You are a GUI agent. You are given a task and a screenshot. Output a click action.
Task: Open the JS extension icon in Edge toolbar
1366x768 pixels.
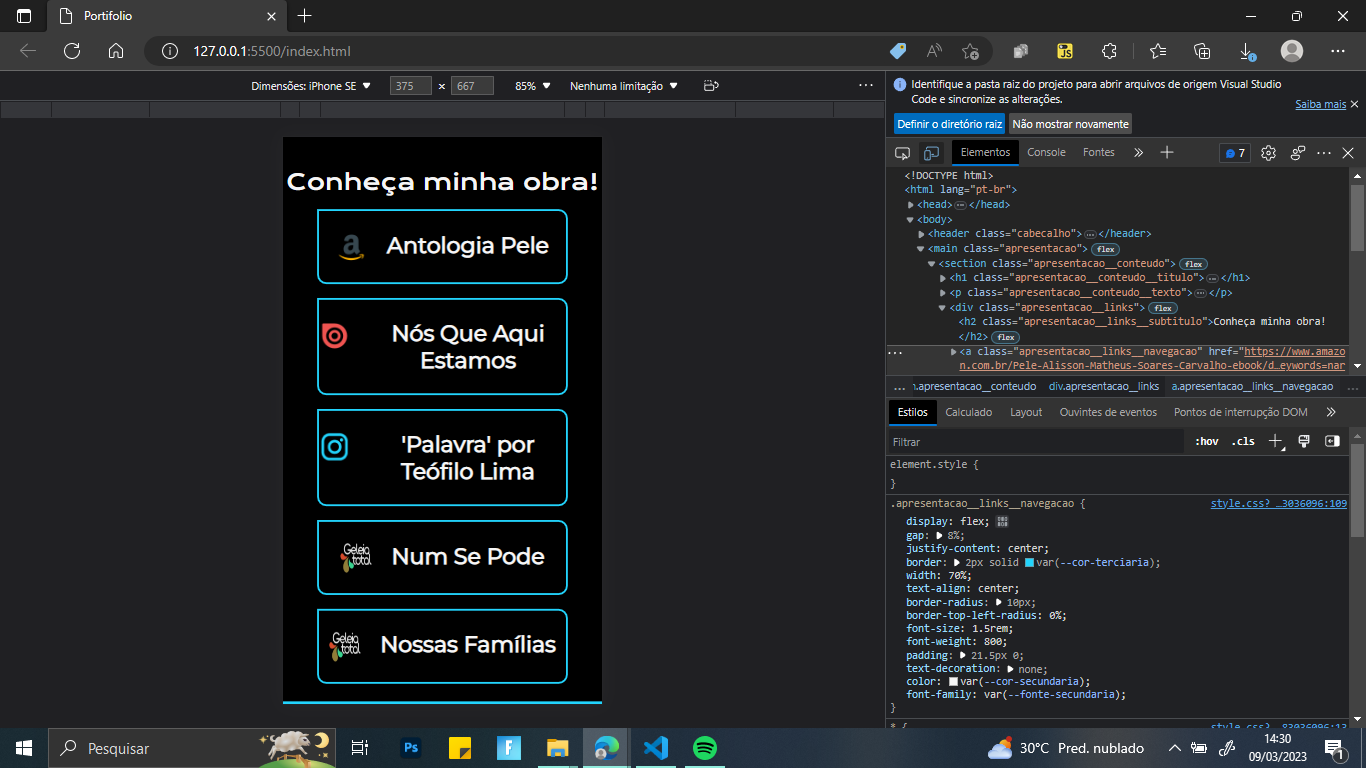click(1065, 51)
